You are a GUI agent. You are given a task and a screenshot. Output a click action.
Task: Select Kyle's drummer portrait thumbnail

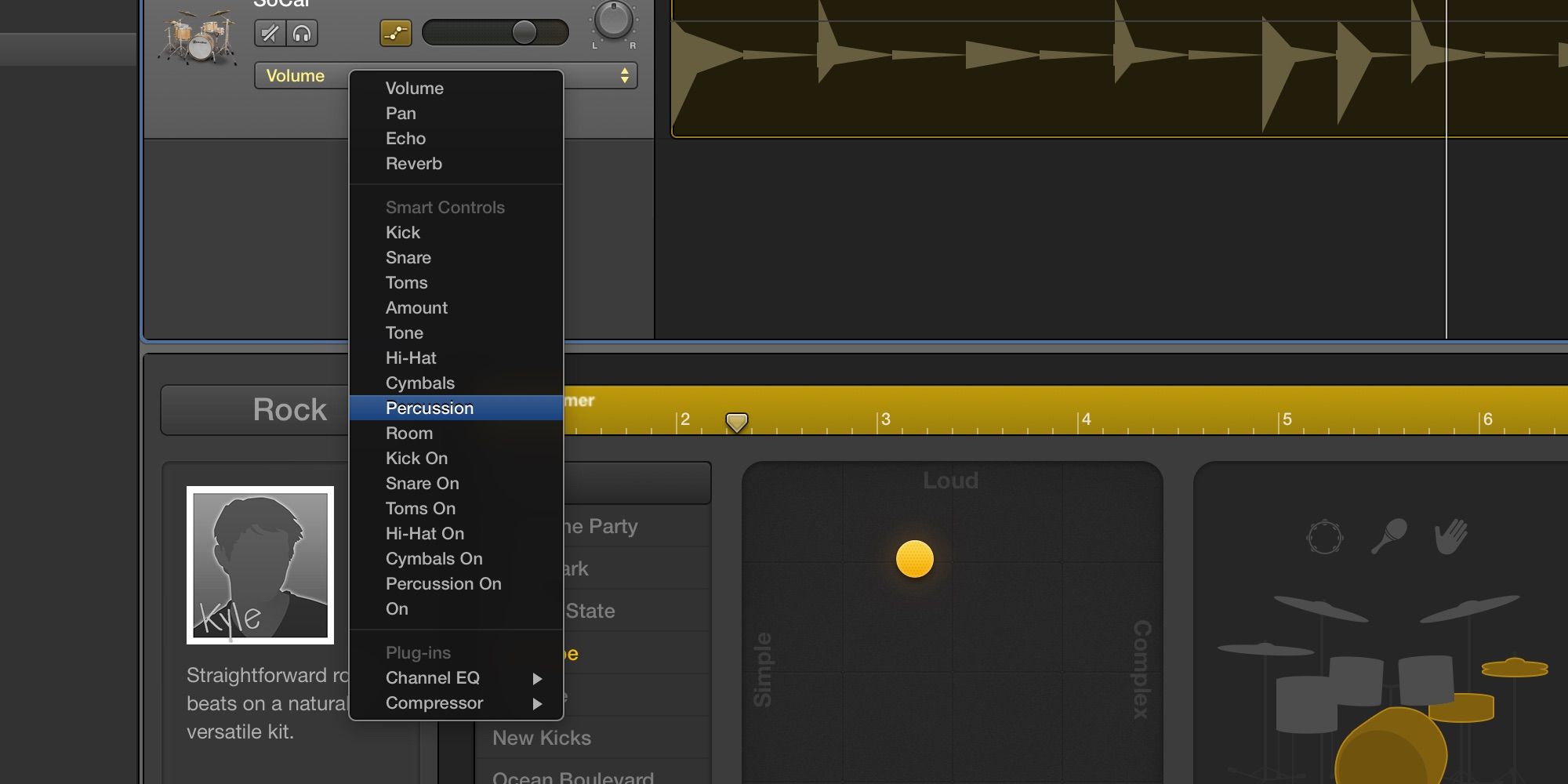tap(260, 565)
